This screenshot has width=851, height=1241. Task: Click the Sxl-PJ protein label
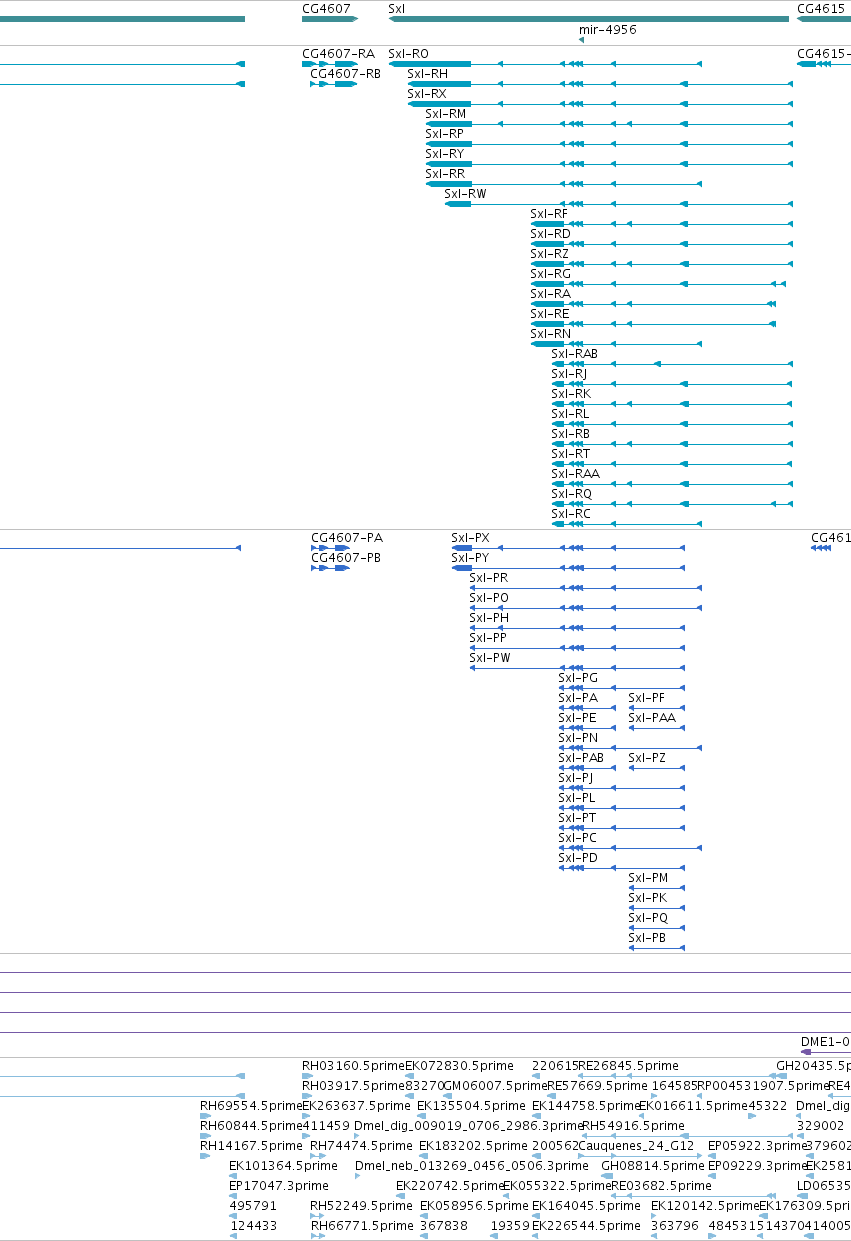click(575, 778)
